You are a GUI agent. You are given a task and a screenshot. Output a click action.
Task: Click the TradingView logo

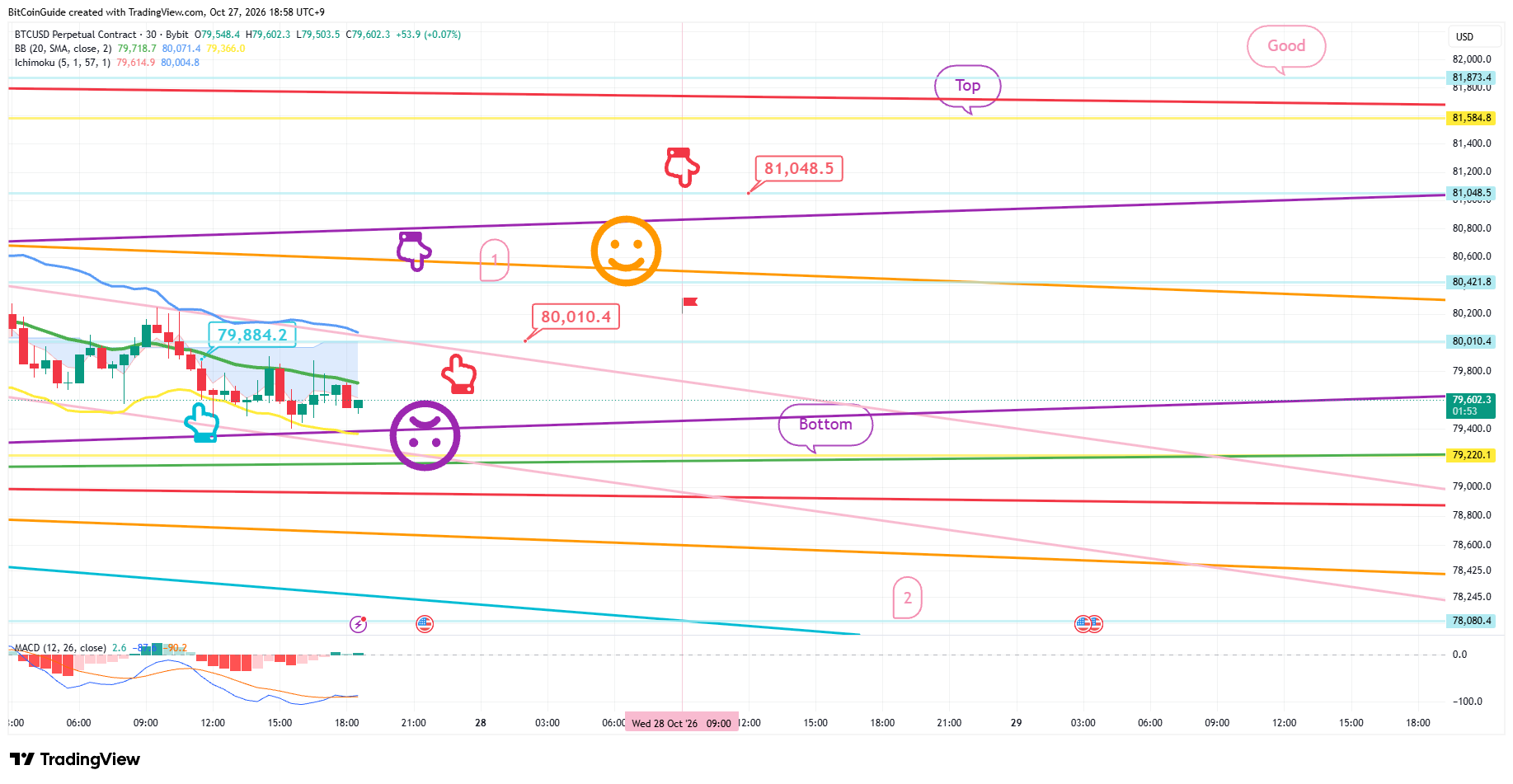pos(75,759)
